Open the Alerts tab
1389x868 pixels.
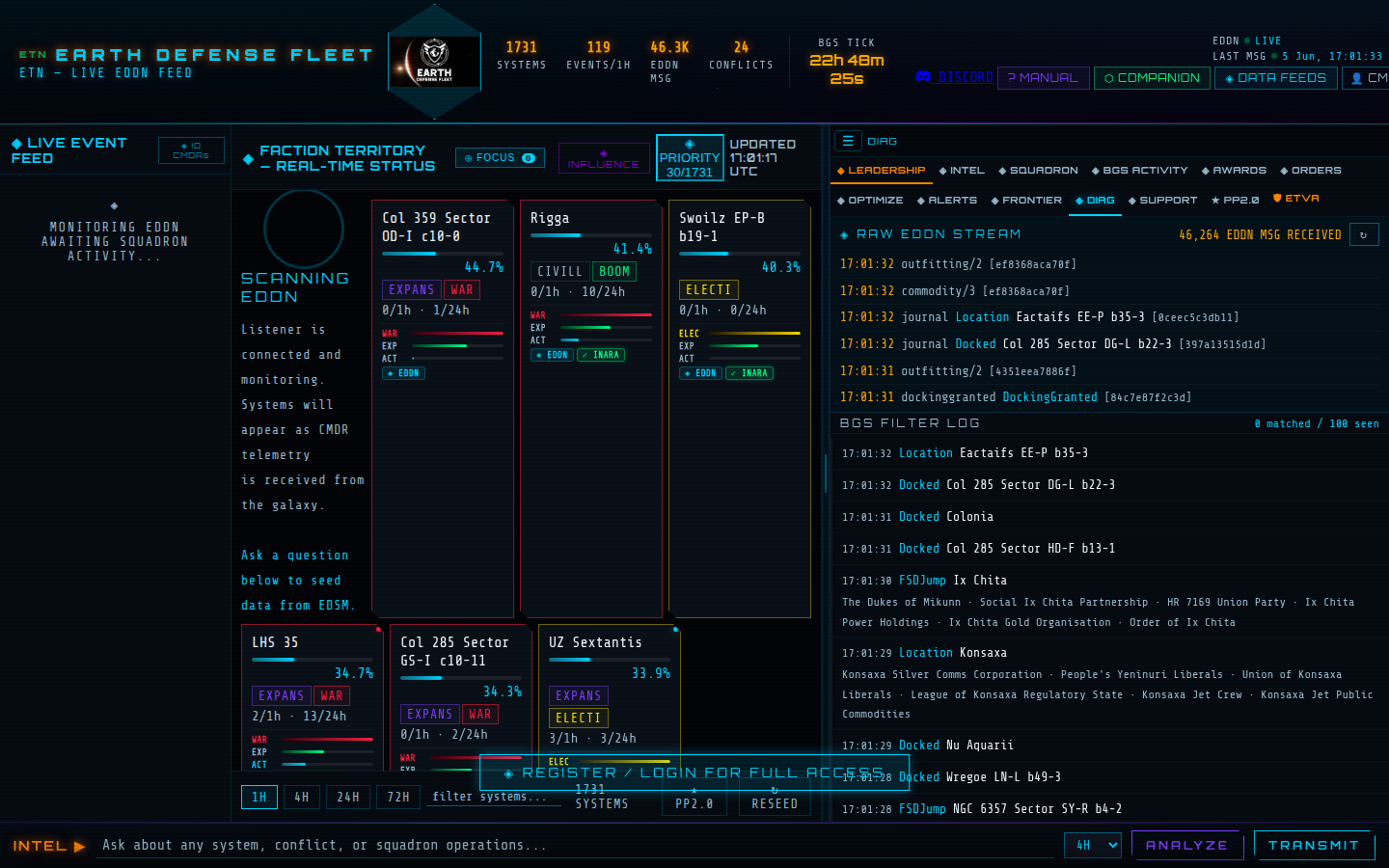coord(947,201)
